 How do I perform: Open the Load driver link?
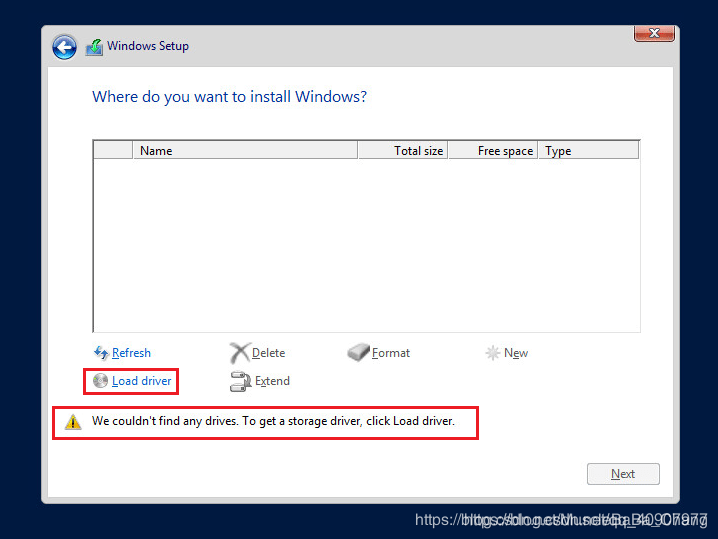pyautogui.click(x=141, y=381)
